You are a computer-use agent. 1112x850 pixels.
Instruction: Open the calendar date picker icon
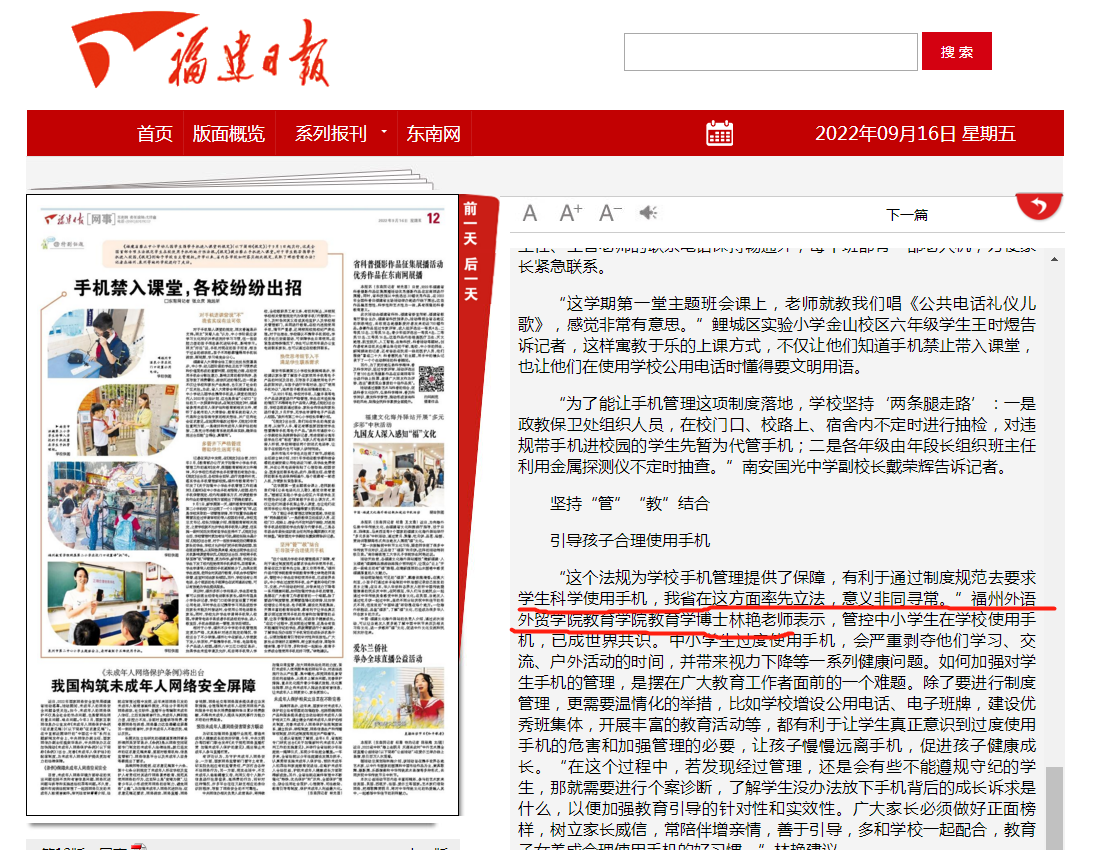[x=719, y=133]
